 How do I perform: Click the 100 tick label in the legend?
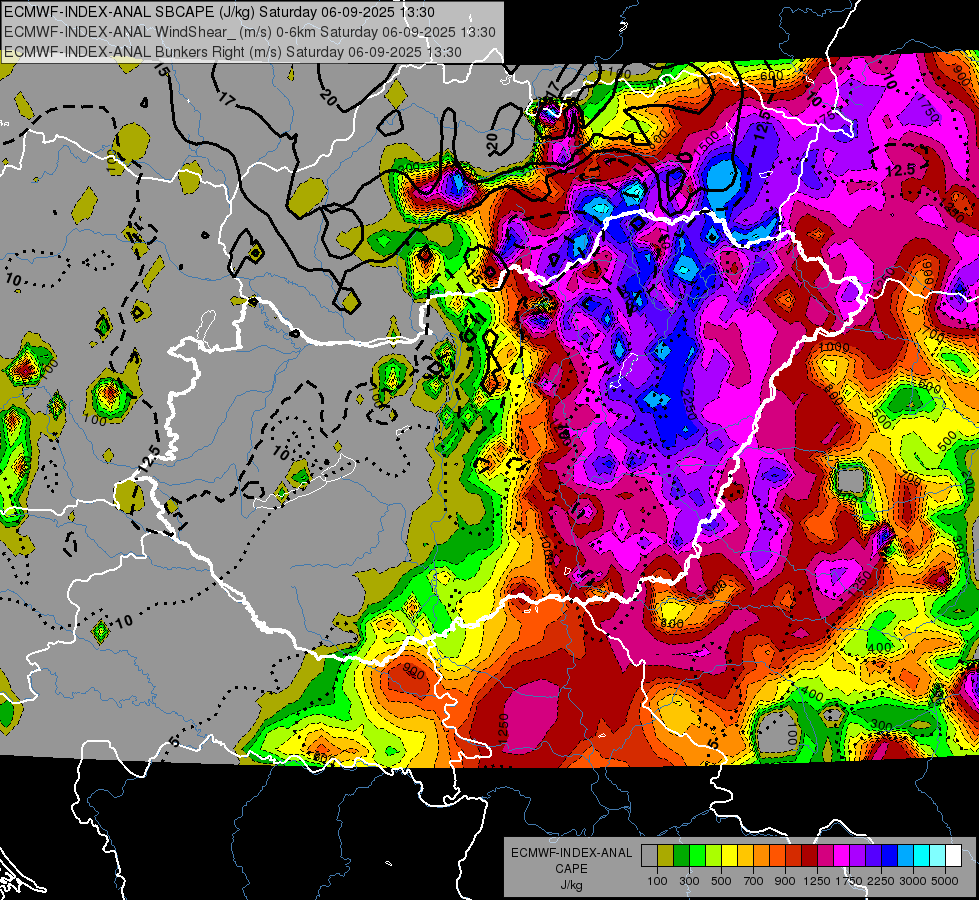coord(657,881)
